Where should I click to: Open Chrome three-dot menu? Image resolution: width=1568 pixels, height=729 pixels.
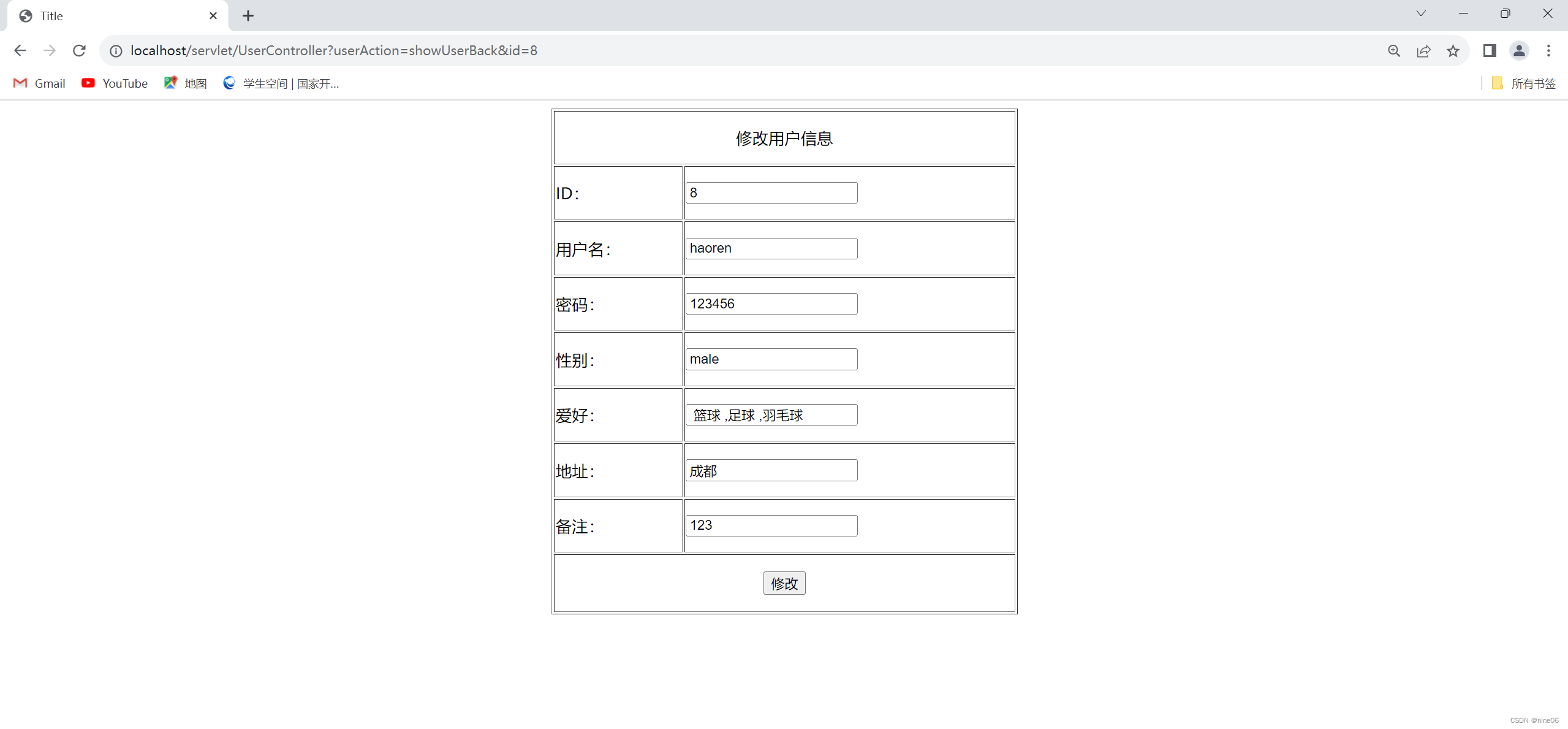tap(1548, 51)
